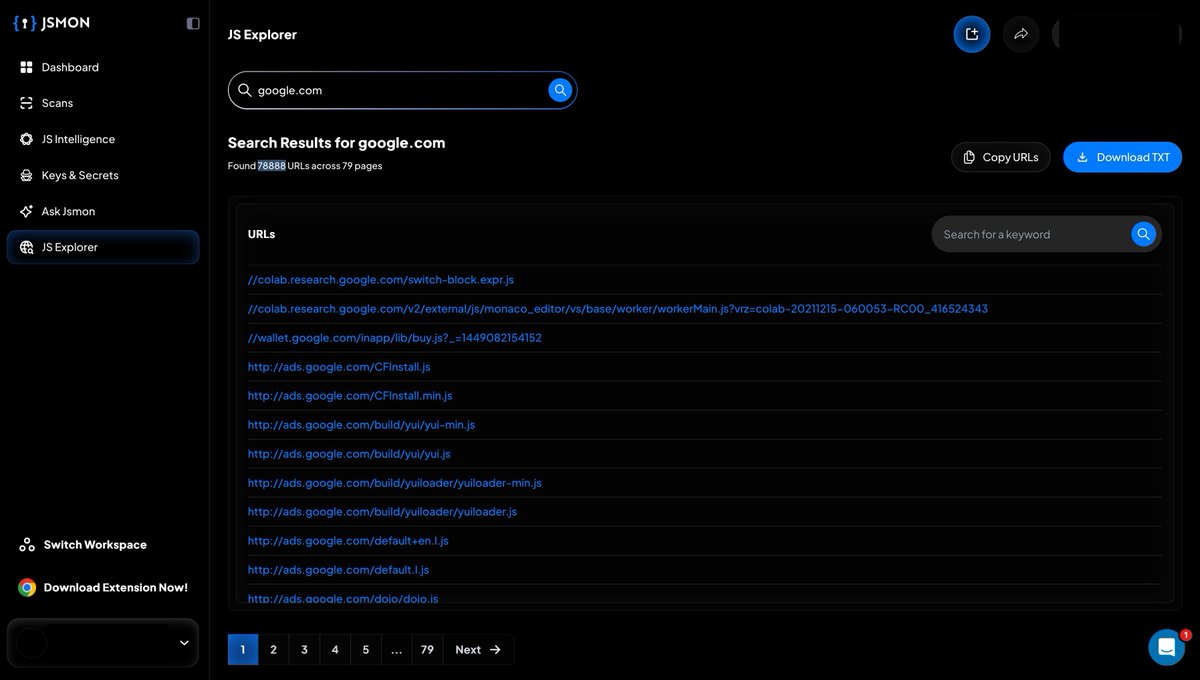Image resolution: width=1200 pixels, height=680 pixels.
Task: Click the Ask Jsmon sparkle icon
Action: (x=26, y=211)
